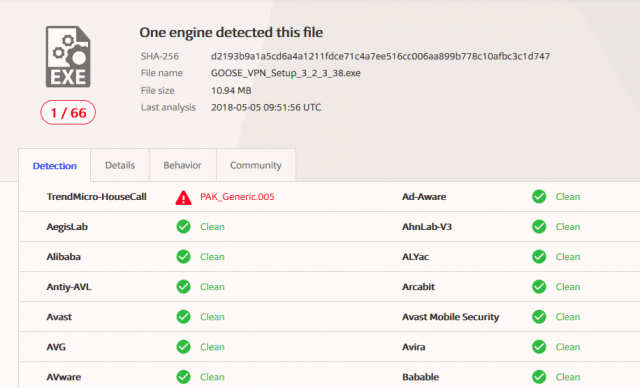Click the green check icon for AVware
The height and width of the screenshot is (388, 640).
tap(183, 377)
